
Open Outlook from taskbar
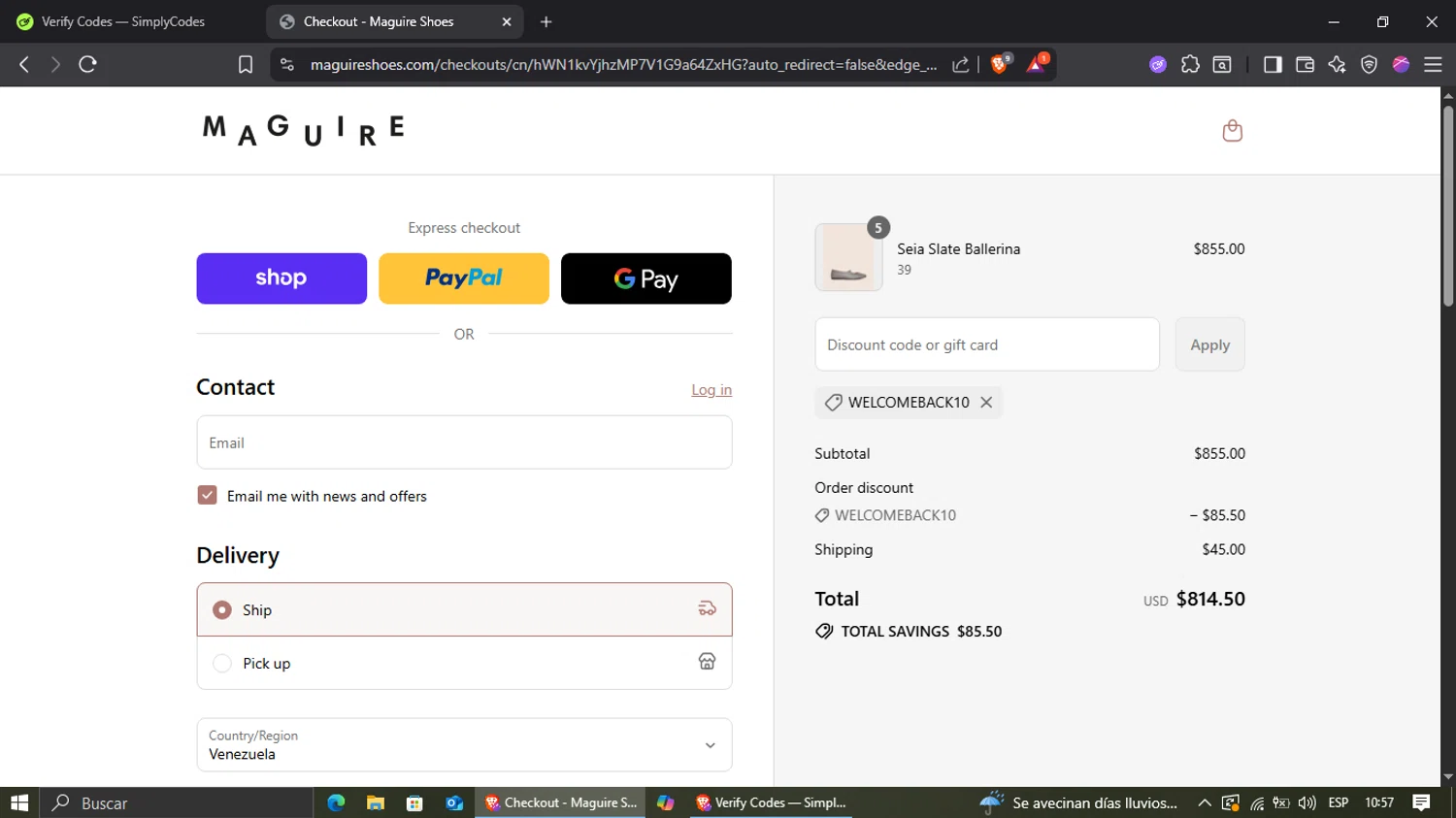tap(454, 802)
